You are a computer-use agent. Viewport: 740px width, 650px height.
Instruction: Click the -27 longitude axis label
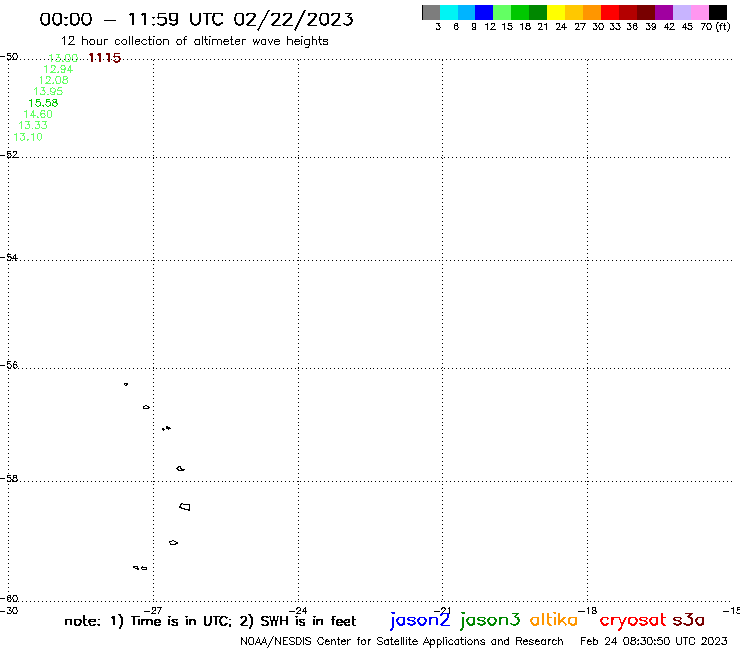tap(153, 610)
